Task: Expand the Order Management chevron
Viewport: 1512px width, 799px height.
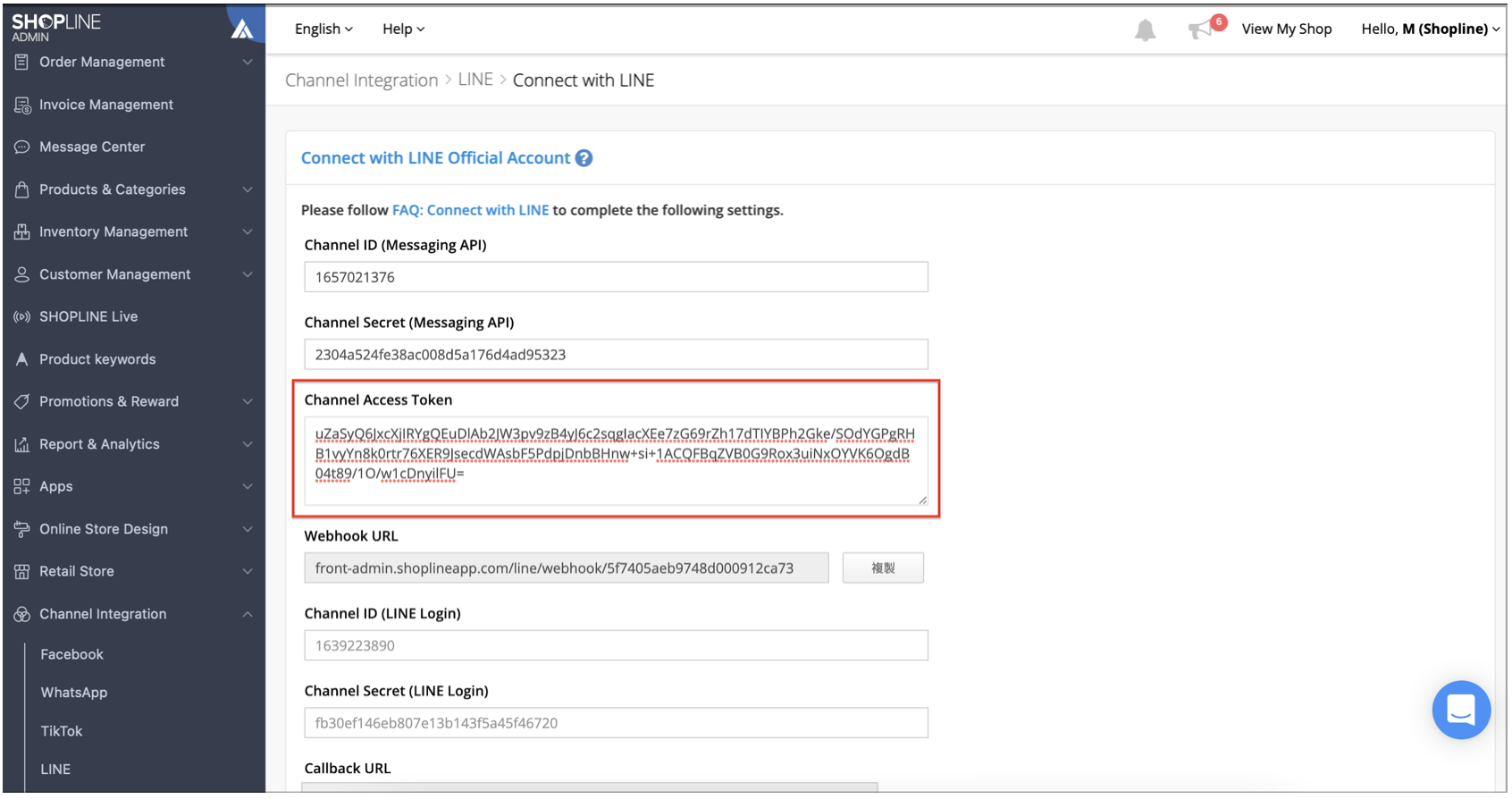Action: coord(248,62)
